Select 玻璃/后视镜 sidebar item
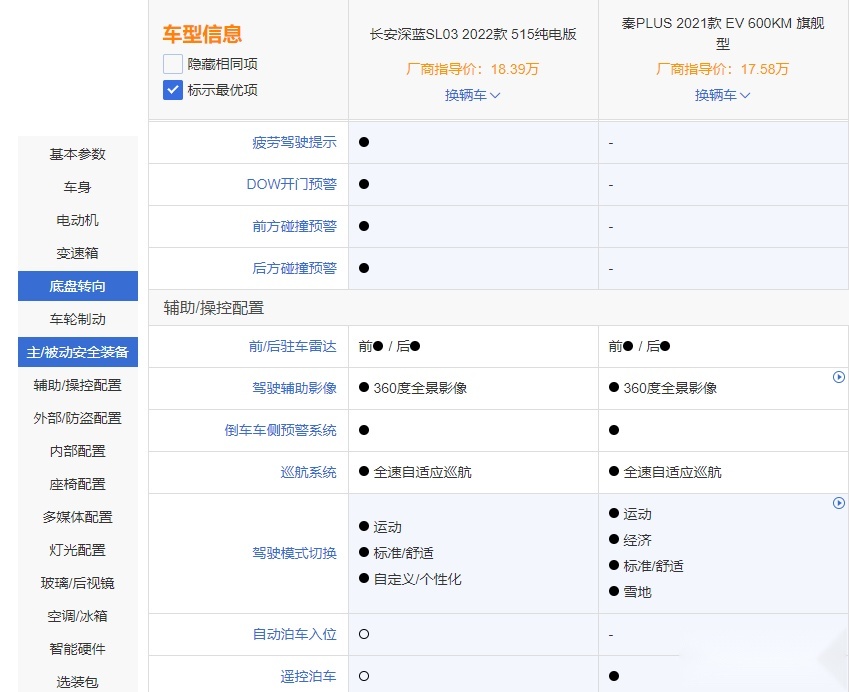 77,583
